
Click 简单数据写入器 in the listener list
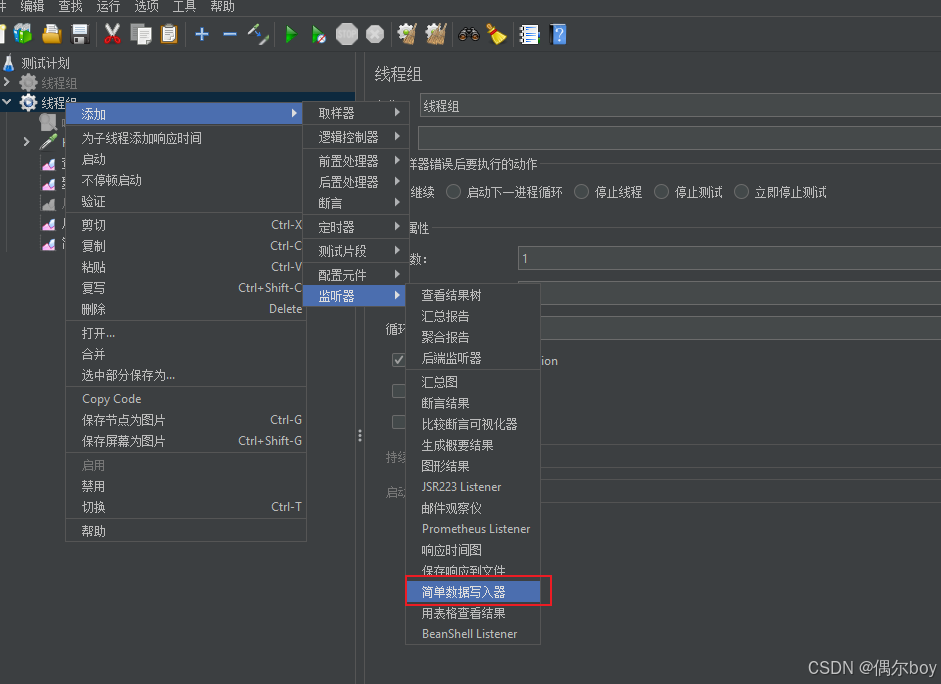click(x=467, y=591)
